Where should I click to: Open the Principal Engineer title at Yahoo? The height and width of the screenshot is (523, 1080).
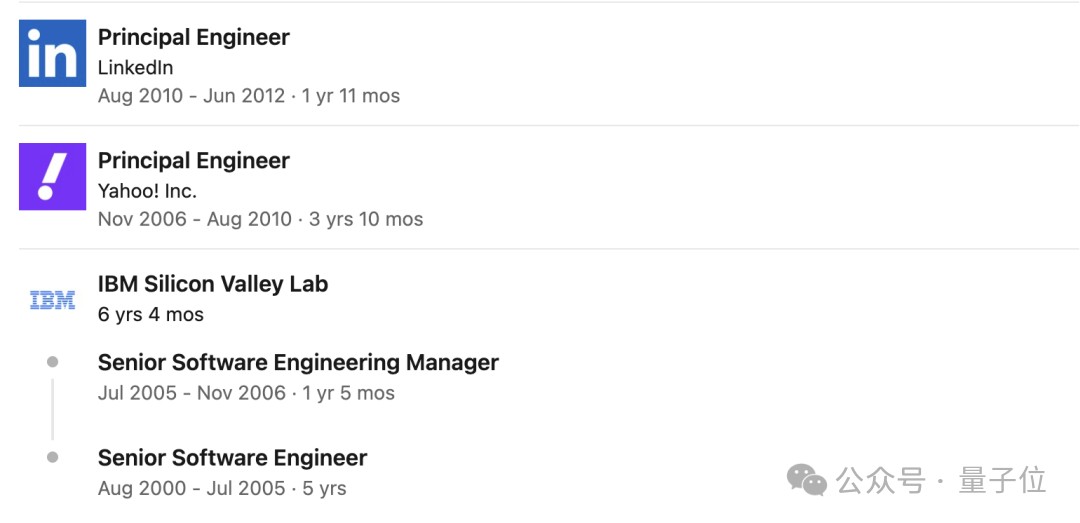tap(193, 160)
